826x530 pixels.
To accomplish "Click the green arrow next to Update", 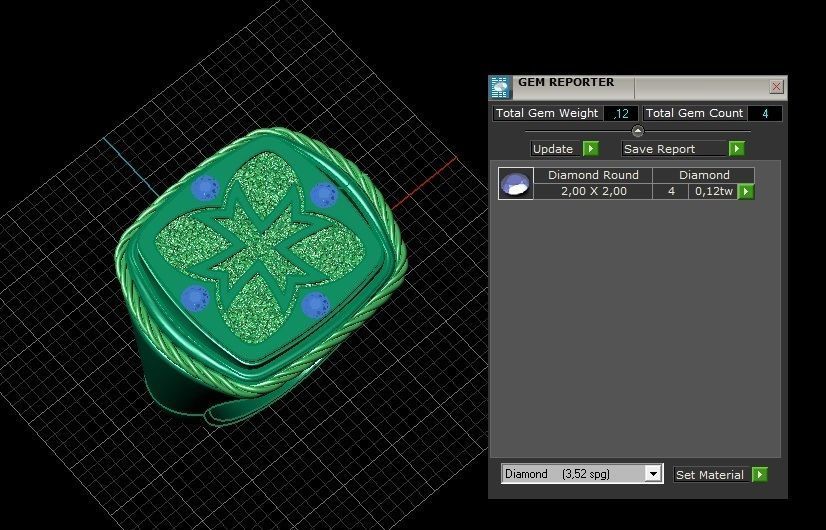I will tap(591, 149).
